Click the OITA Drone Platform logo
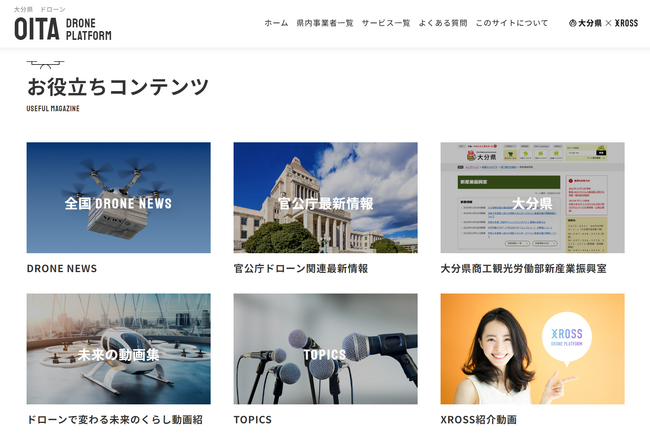Image resolution: width=650 pixels, height=433 pixels. pos(63,28)
